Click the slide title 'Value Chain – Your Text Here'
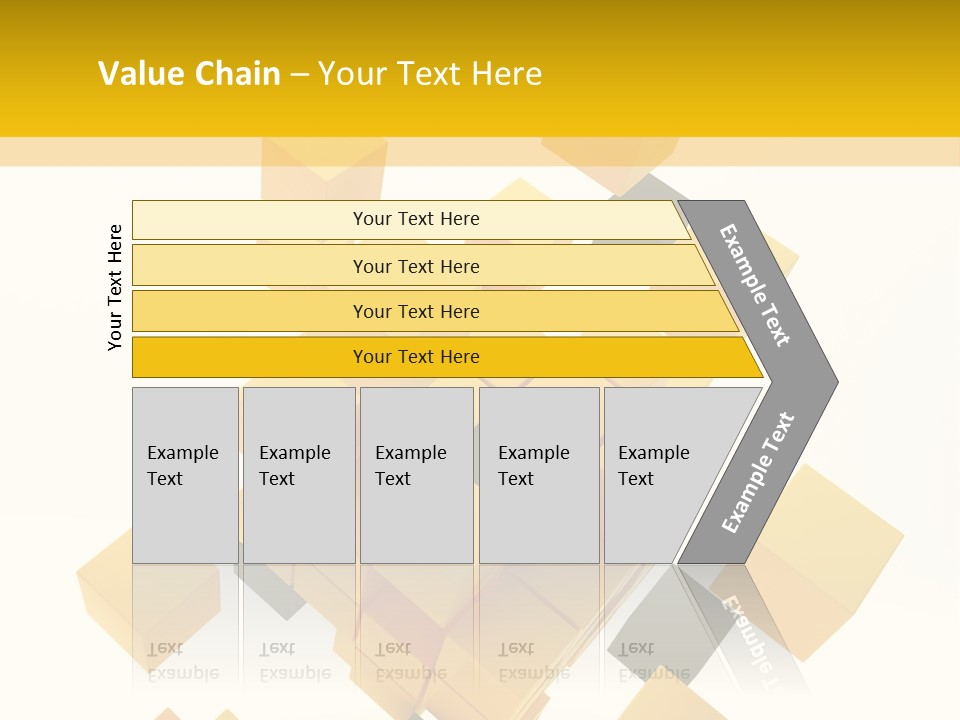Viewport: 960px width, 720px height. [320, 74]
